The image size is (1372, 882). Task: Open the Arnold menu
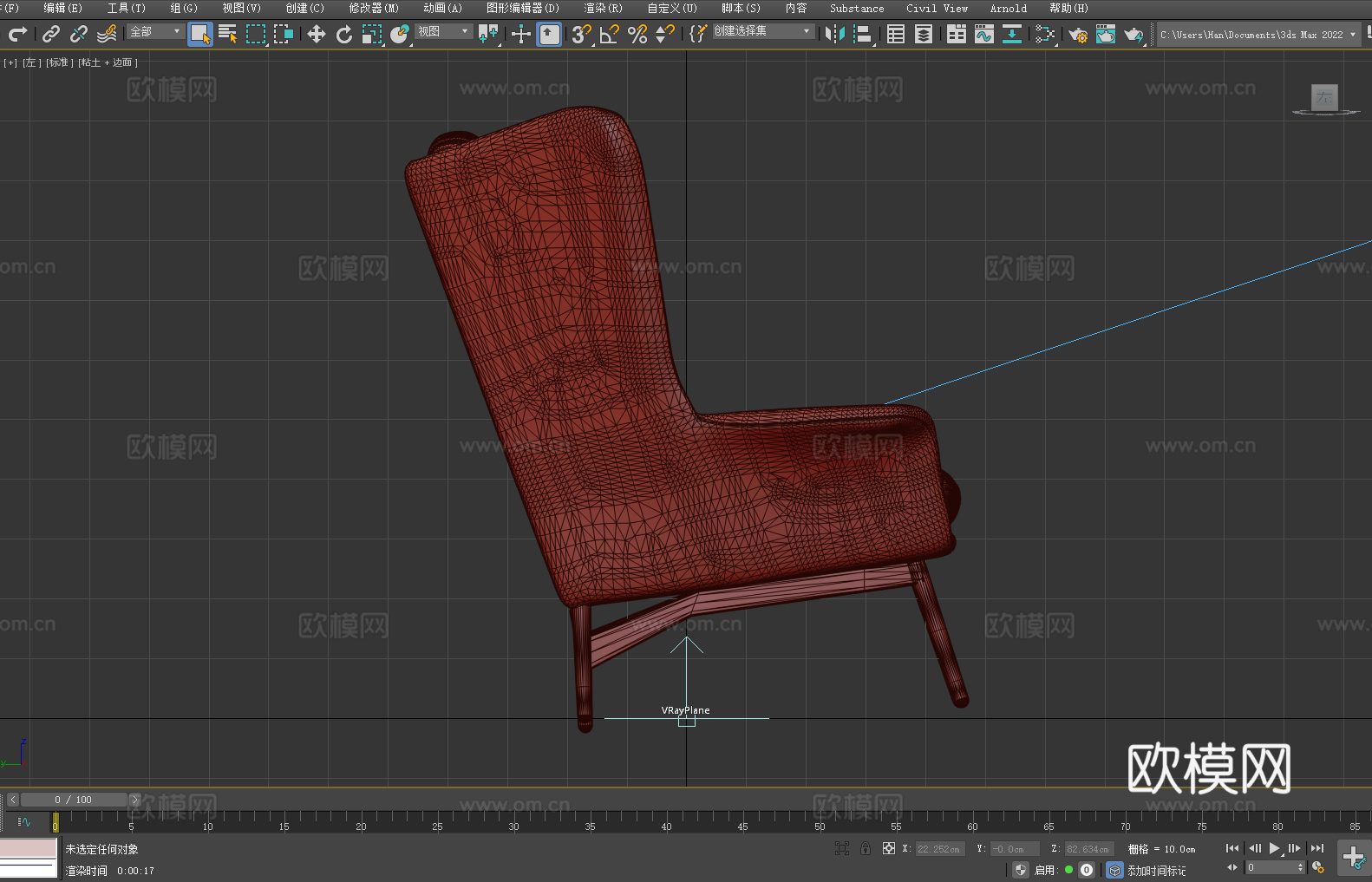tap(1008, 8)
